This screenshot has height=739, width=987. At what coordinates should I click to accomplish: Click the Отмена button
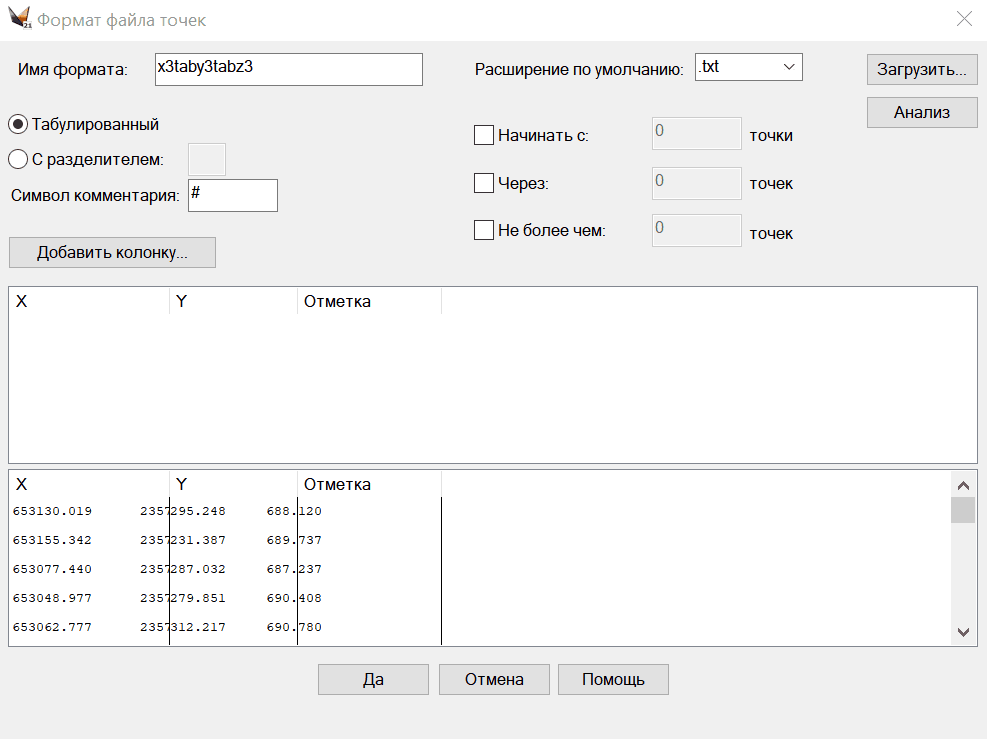point(494,680)
